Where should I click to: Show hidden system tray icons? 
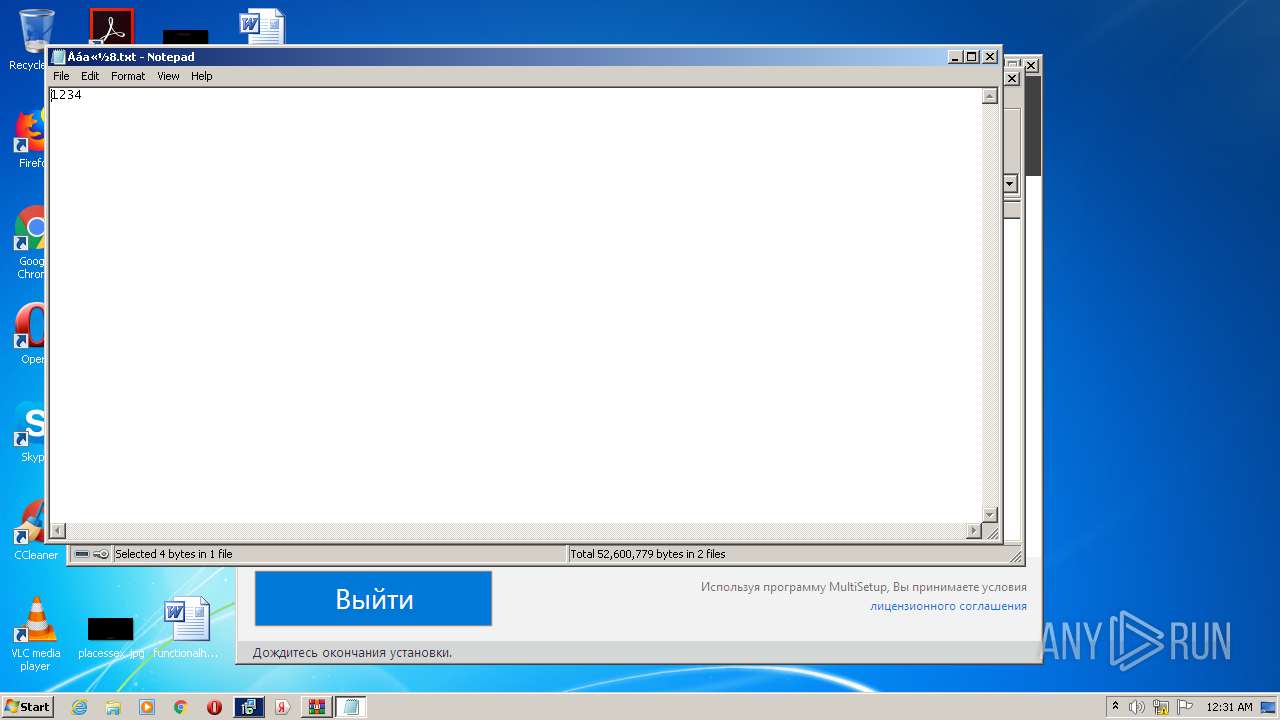(x=1116, y=706)
